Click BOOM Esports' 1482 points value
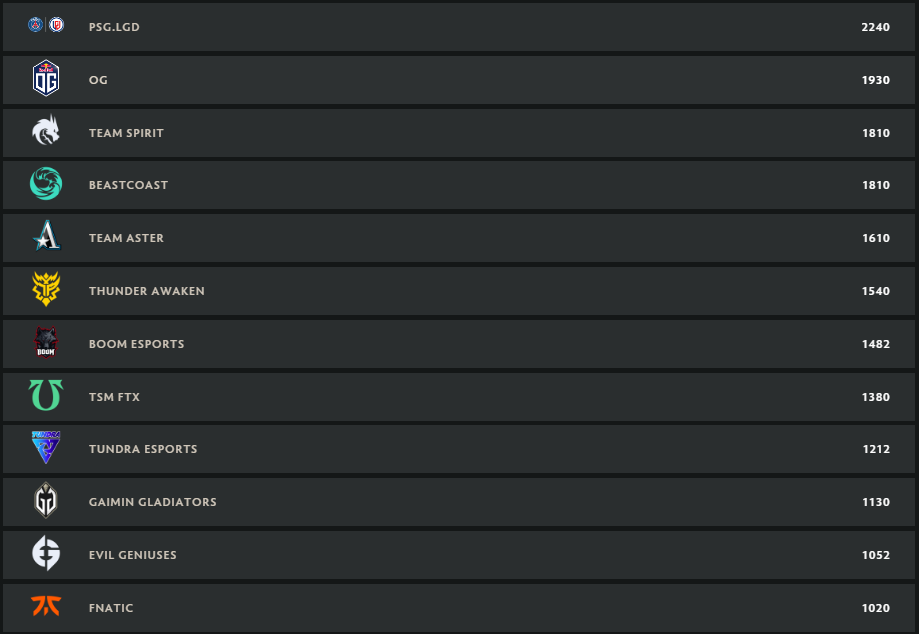Image resolution: width=919 pixels, height=634 pixels. (x=875, y=344)
